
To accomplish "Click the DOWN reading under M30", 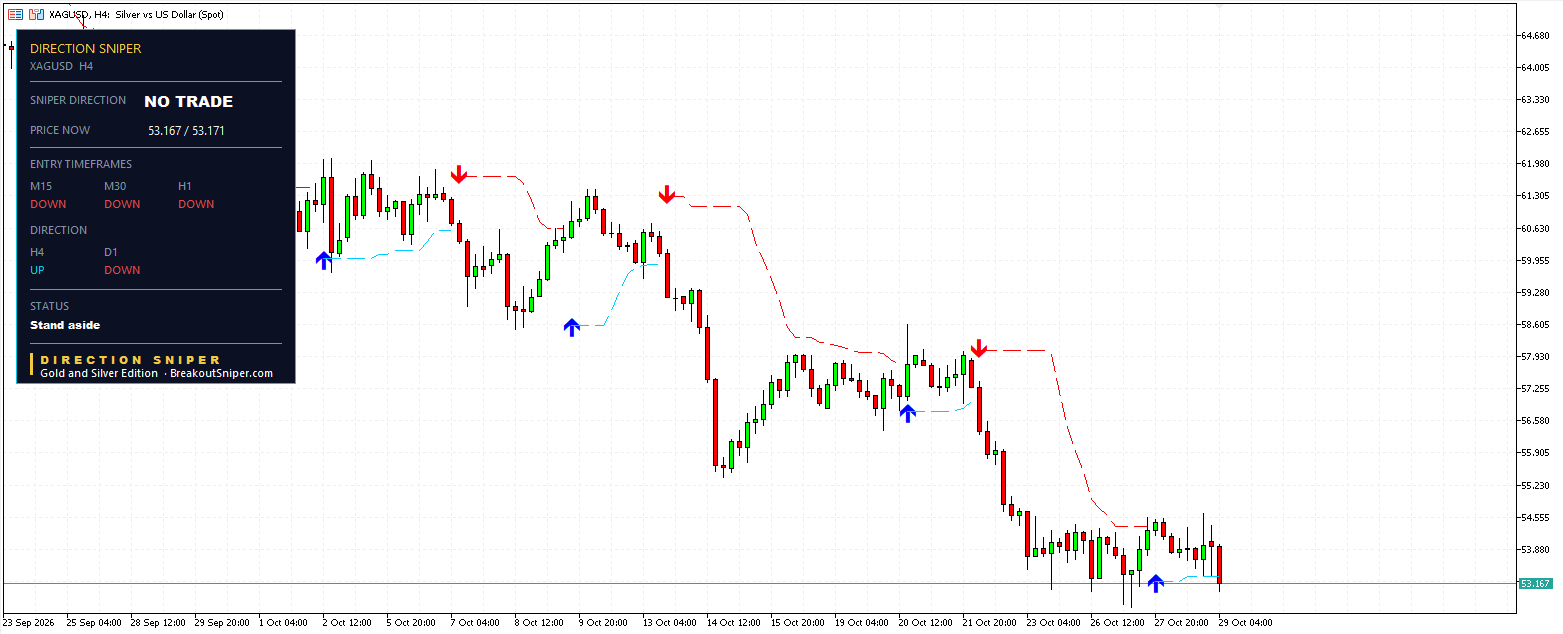I will pyautogui.click(x=122, y=204).
